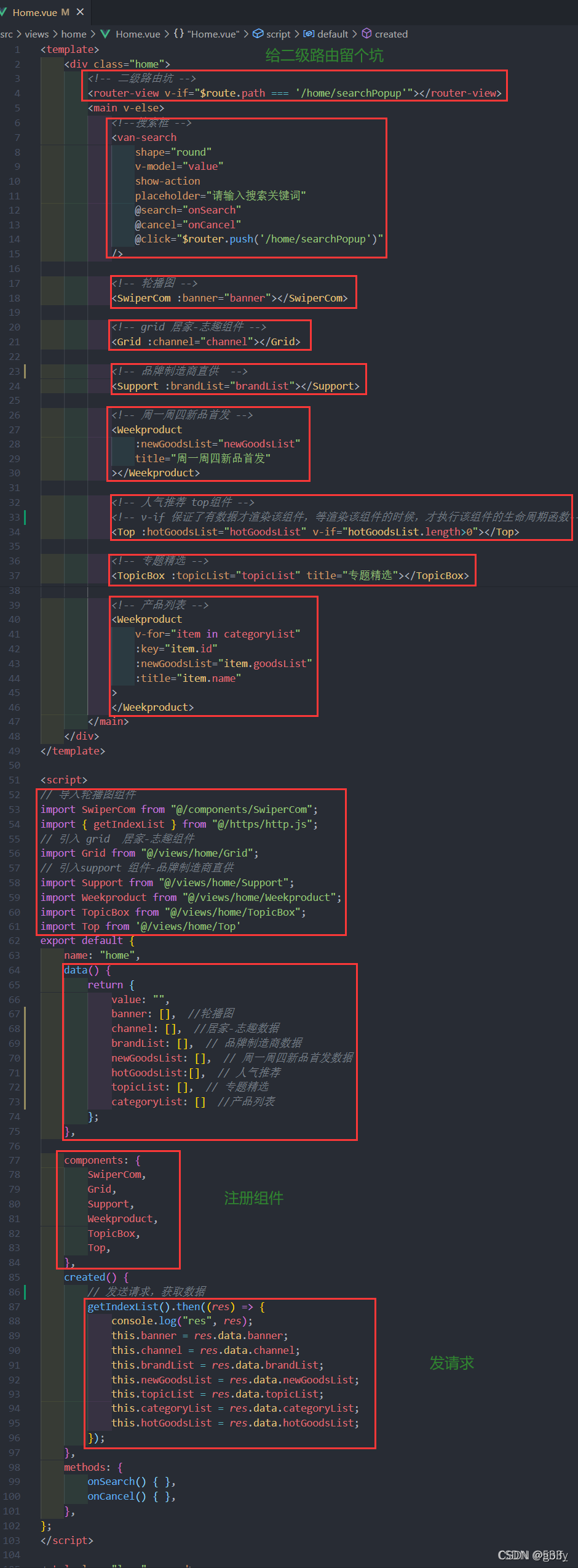
Task: Click line number 1 in the gutter
Action: pyautogui.click(x=17, y=49)
